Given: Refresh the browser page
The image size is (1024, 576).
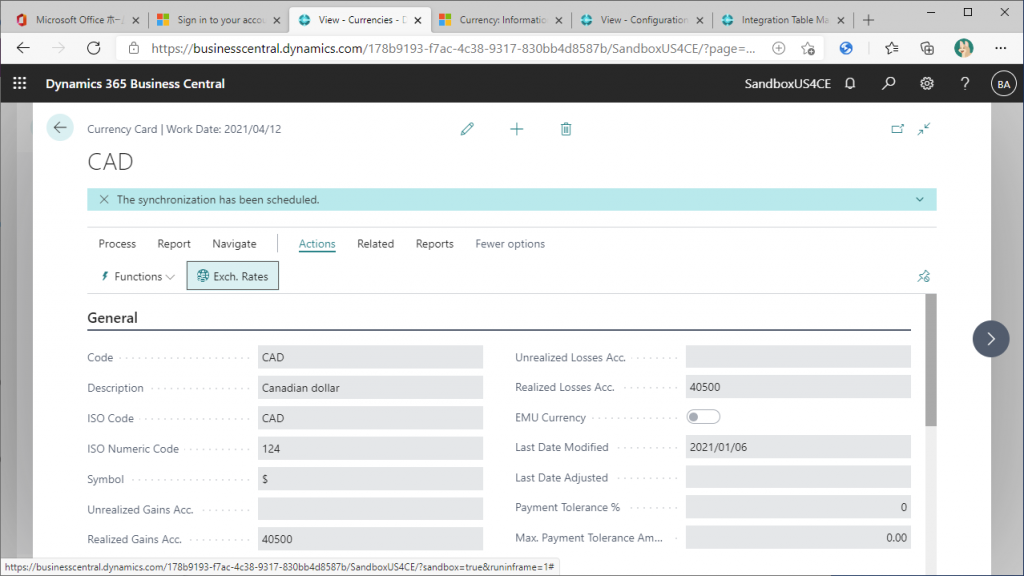Looking at the screenshot, I should pyautogui.click(x=94, y=48).
